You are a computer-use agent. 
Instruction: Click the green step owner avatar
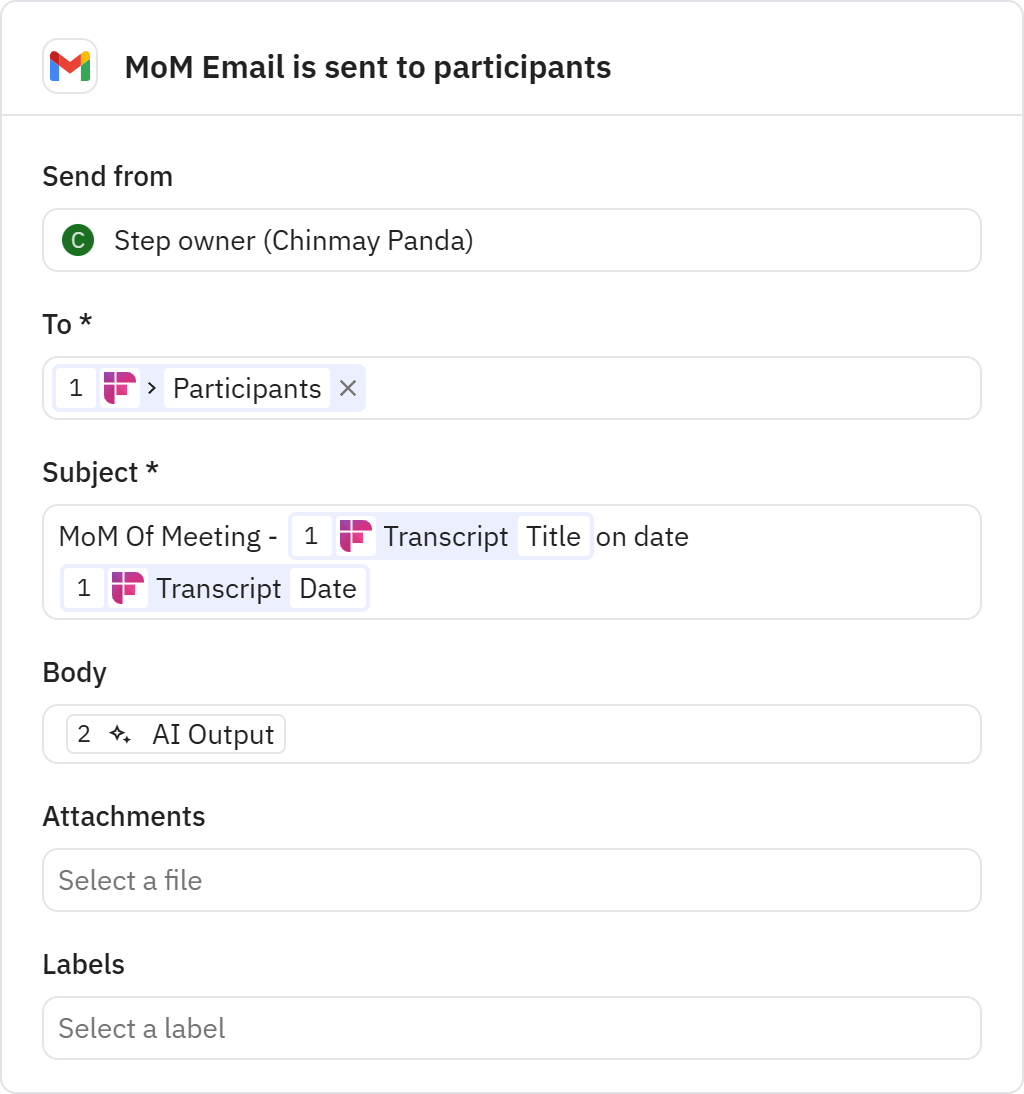tap(78, 240)
